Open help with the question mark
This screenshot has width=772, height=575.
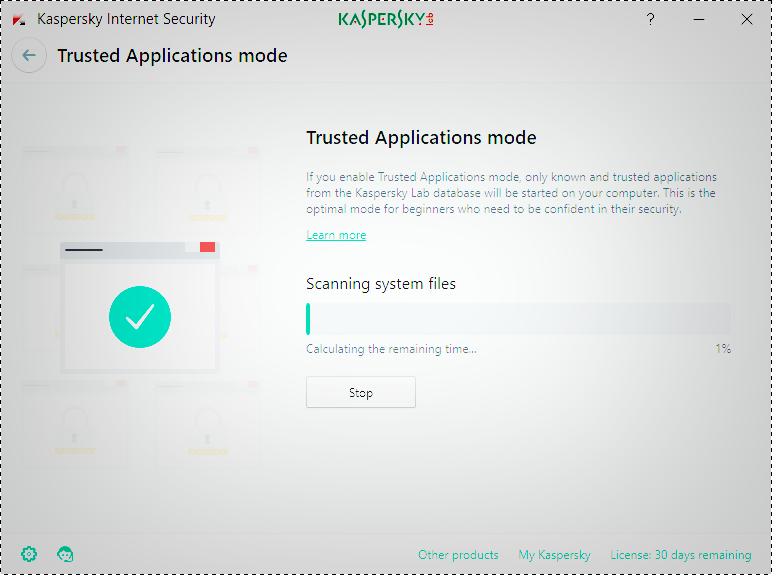651,19
